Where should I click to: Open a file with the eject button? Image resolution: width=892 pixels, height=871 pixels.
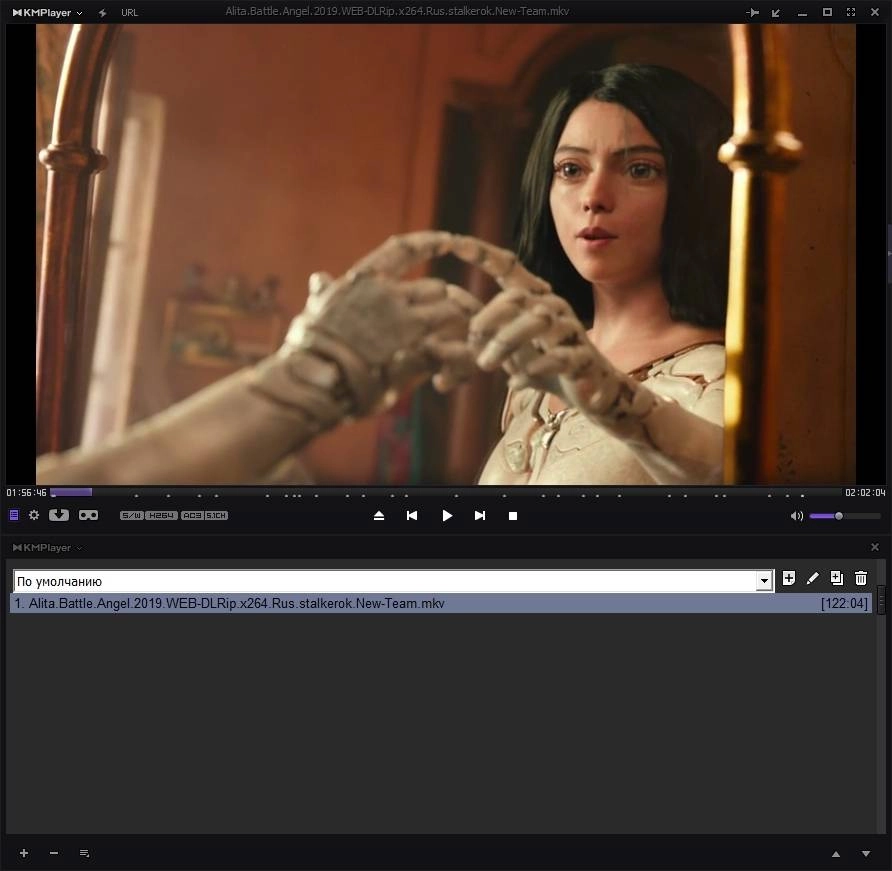click(x=379, y=516)
